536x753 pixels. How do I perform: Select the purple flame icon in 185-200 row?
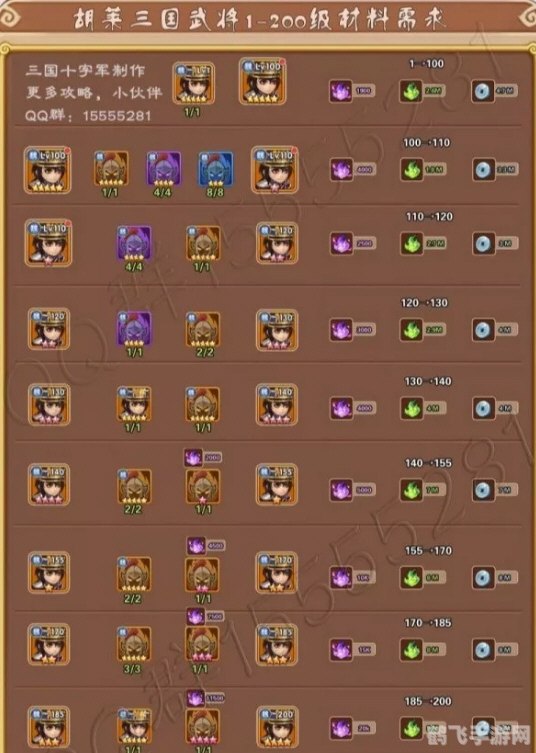coord(341,729)
